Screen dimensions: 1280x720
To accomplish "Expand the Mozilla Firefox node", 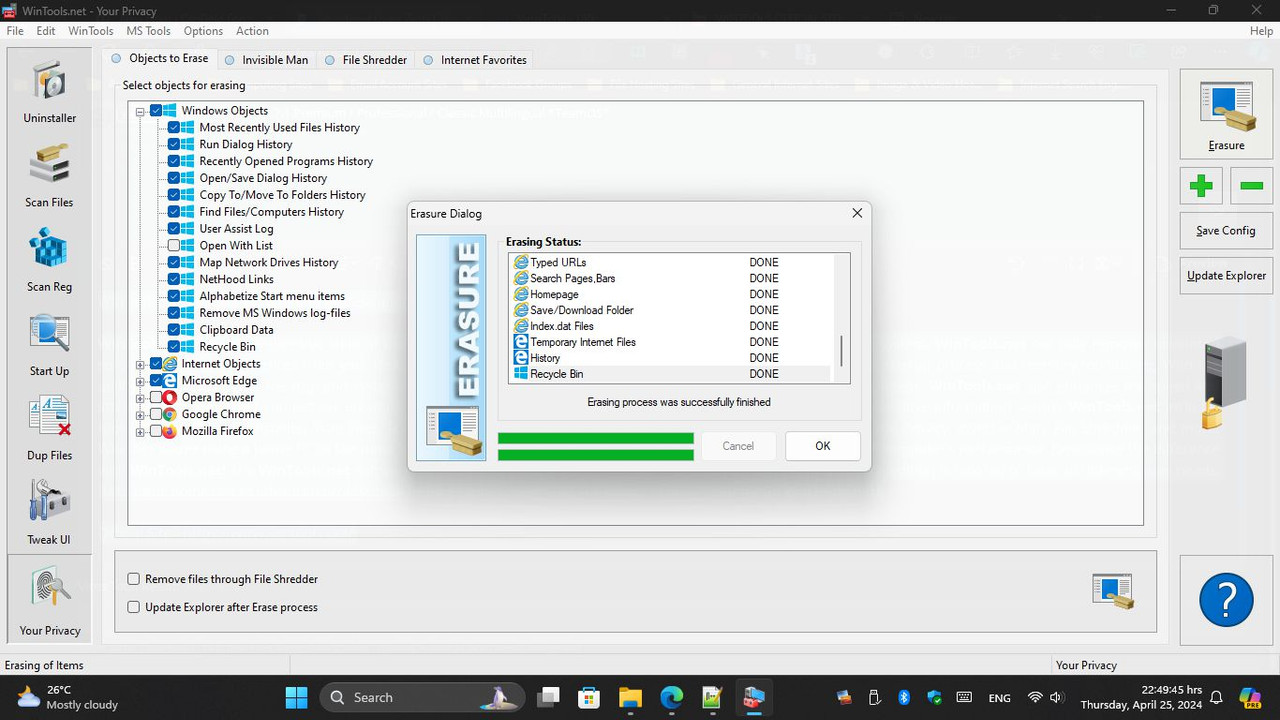I will [141, 432].
